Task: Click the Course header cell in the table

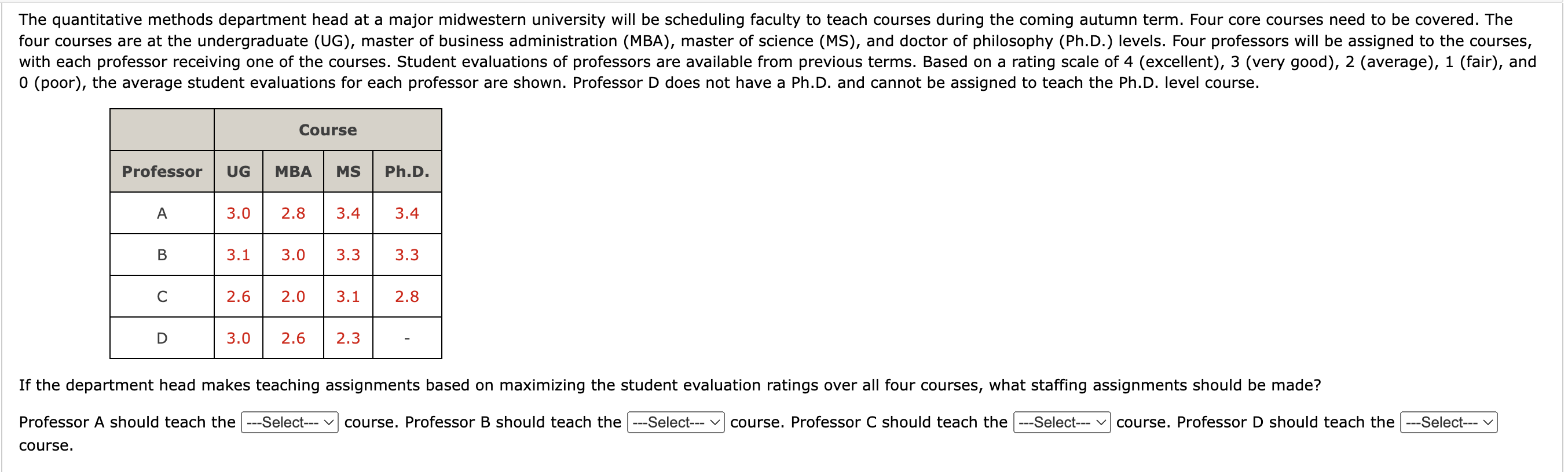Action: click(x=328, y=130)
